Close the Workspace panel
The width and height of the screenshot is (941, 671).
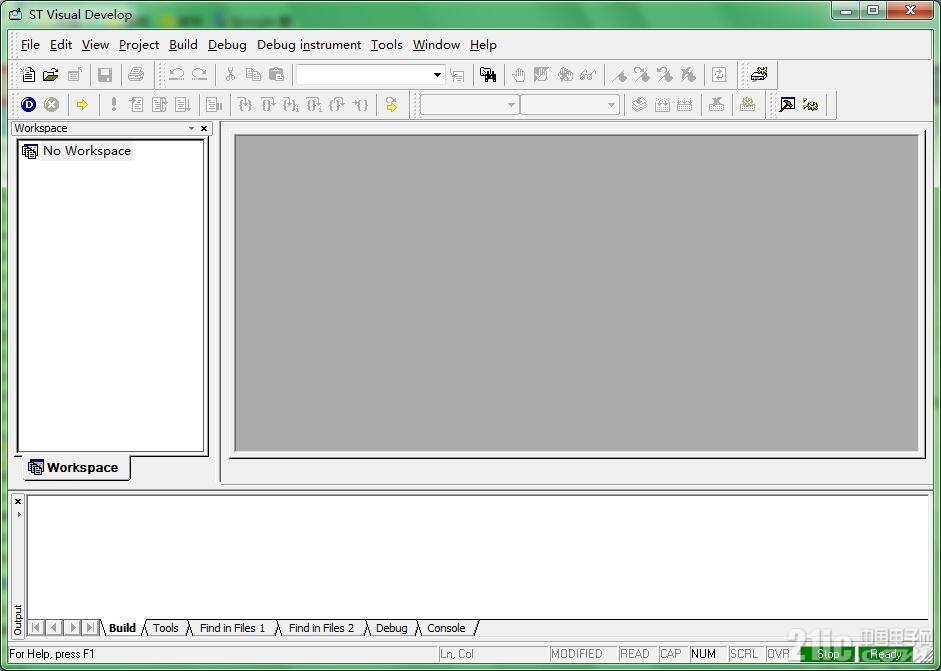coord(204,128)
